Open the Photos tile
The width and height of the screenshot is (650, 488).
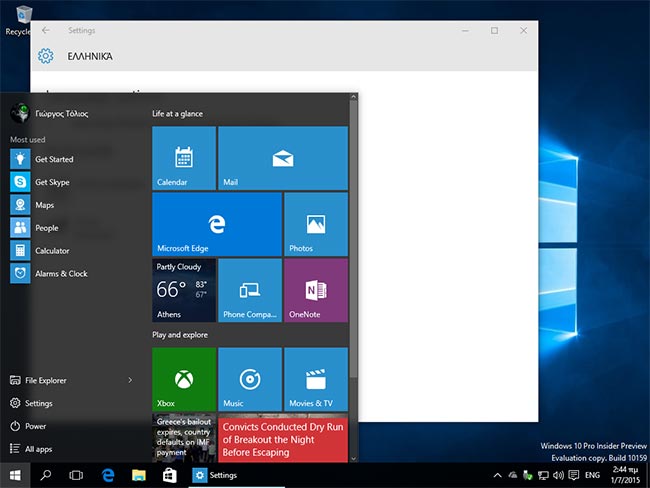pos(316,224)
